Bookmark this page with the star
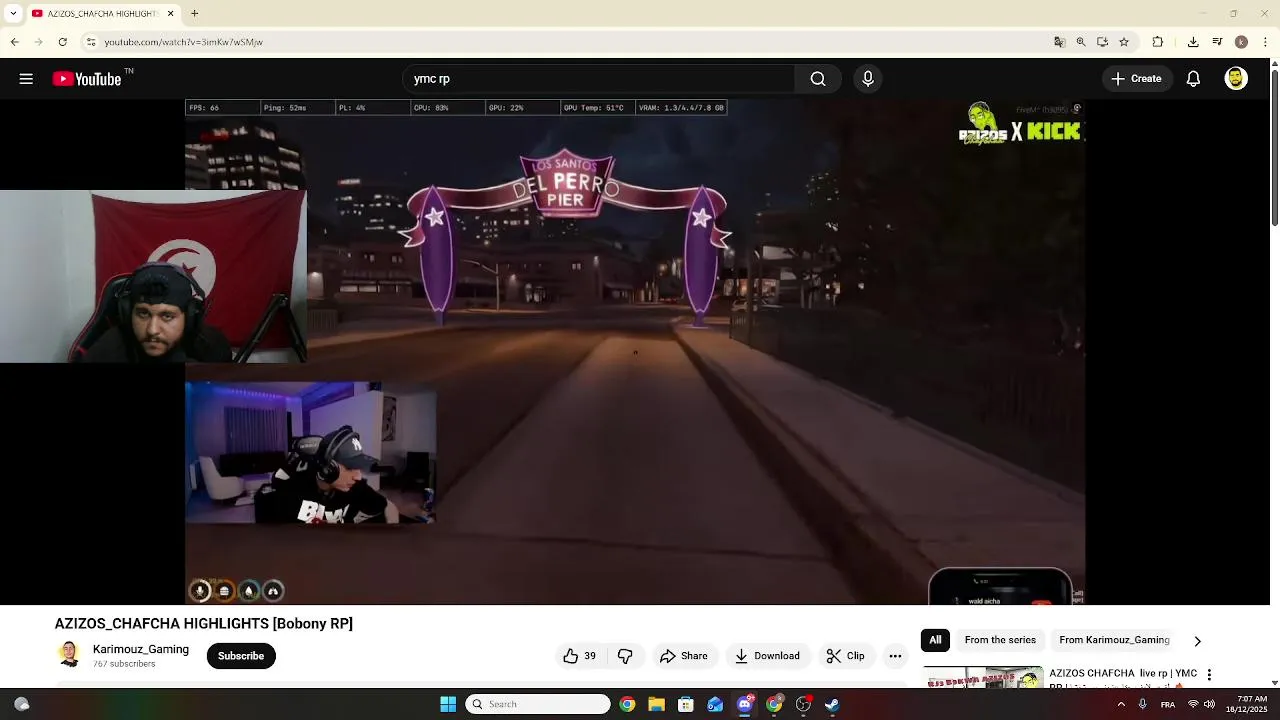 [1124, 42]
